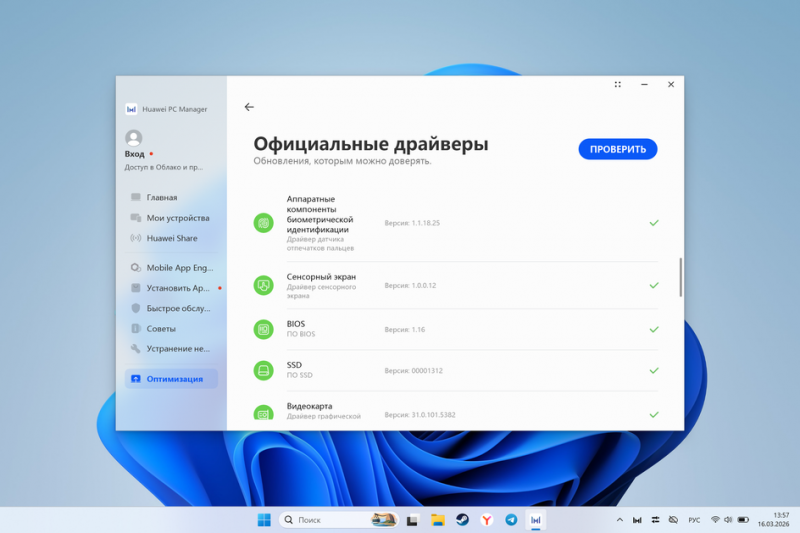Click the version 1.1.18.25 text
800x533 pixels.
pyautogui.click(x=412, y=223)
